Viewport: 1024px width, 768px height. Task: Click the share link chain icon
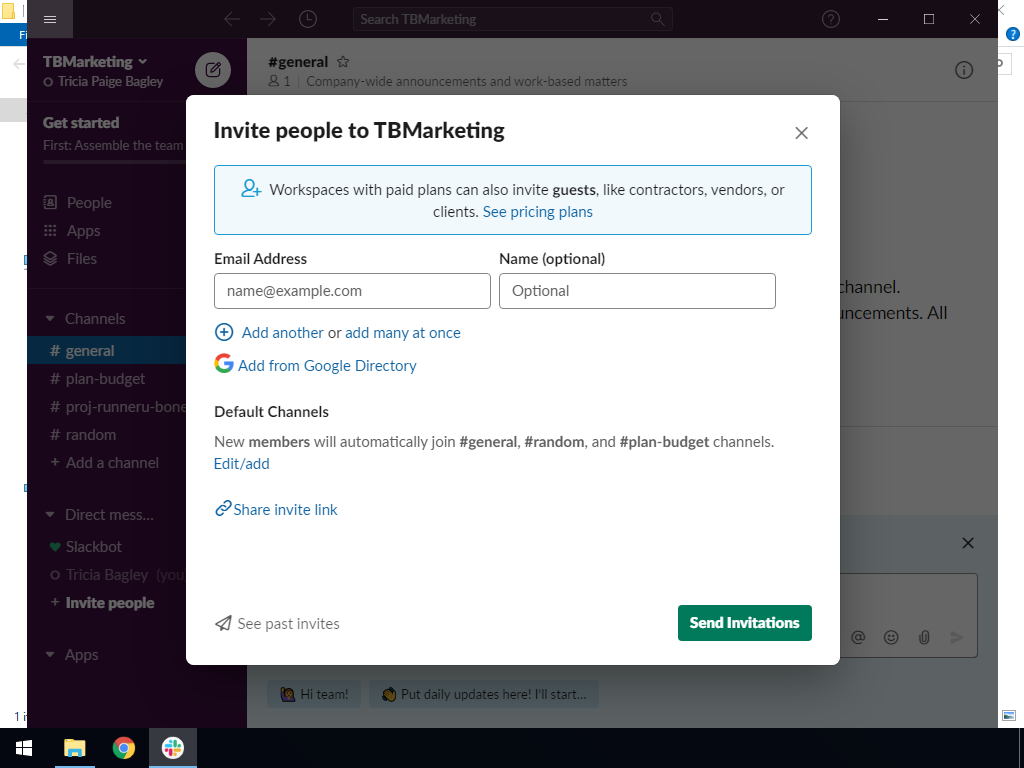point(223,508)
